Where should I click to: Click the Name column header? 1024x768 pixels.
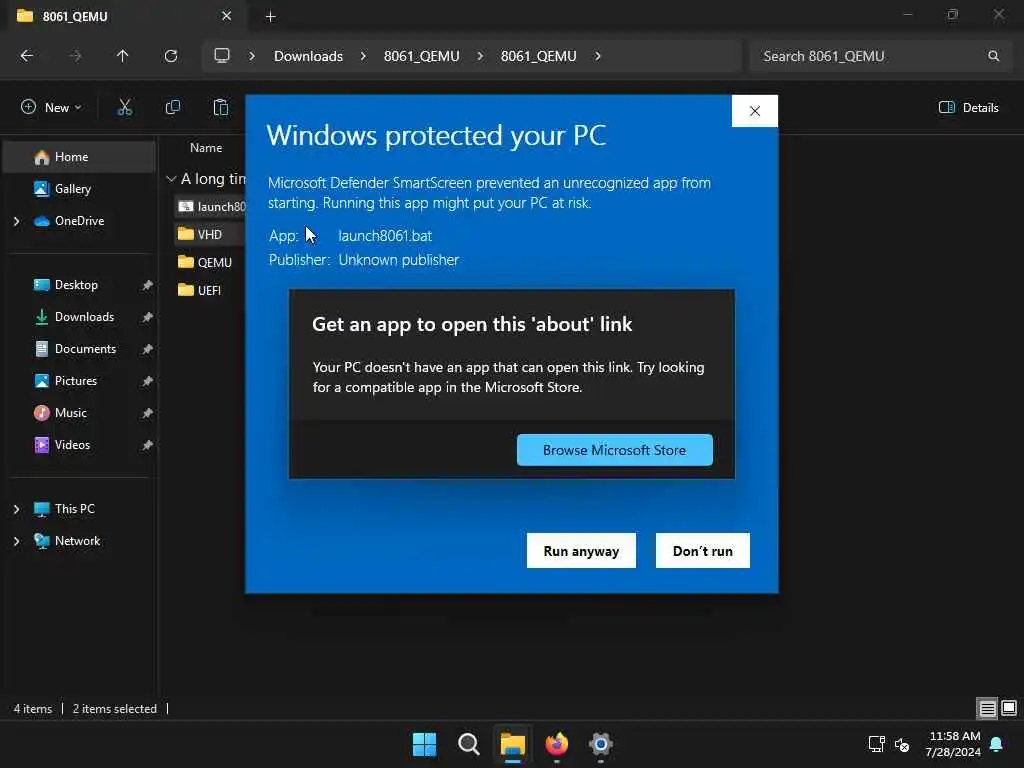[x=206, y=148]
